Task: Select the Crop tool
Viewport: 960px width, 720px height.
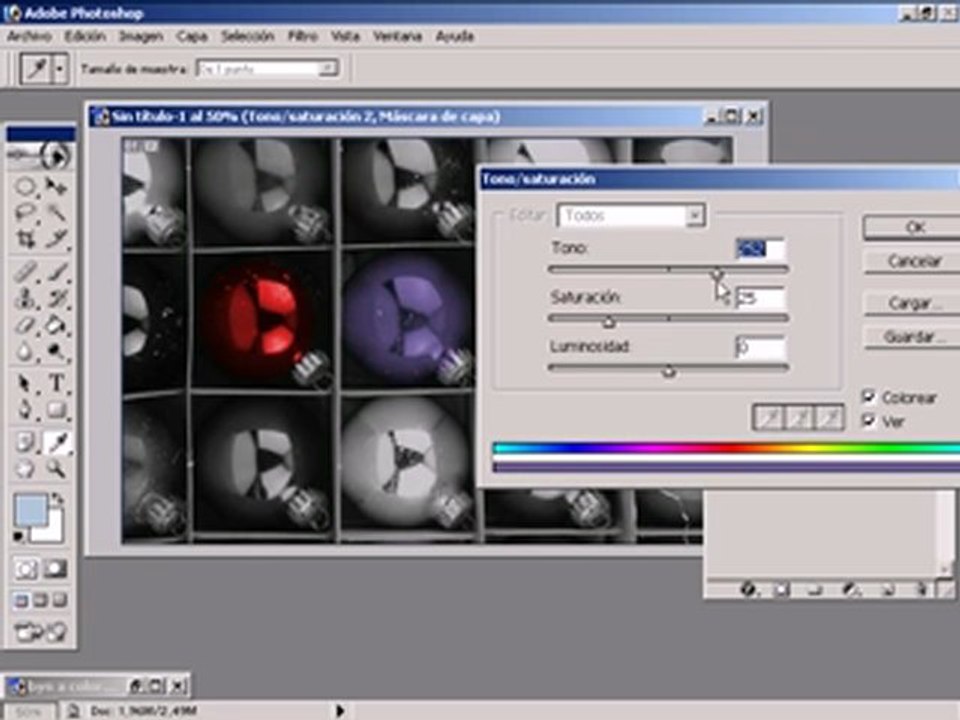Action: 25,239
